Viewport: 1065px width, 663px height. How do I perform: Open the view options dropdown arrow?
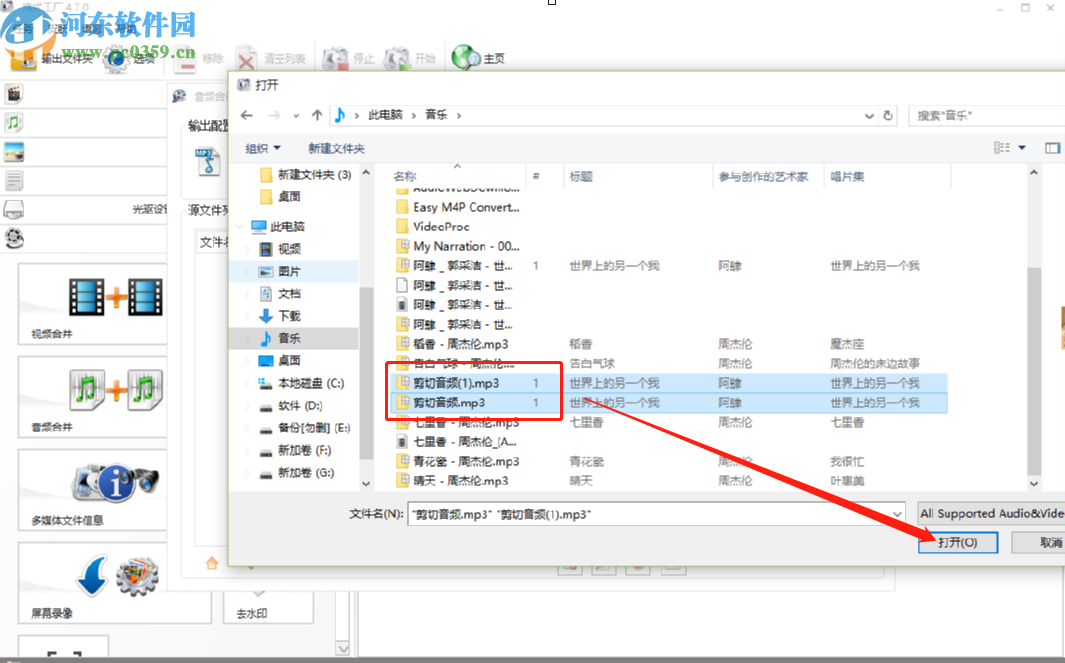point(1022,147)
